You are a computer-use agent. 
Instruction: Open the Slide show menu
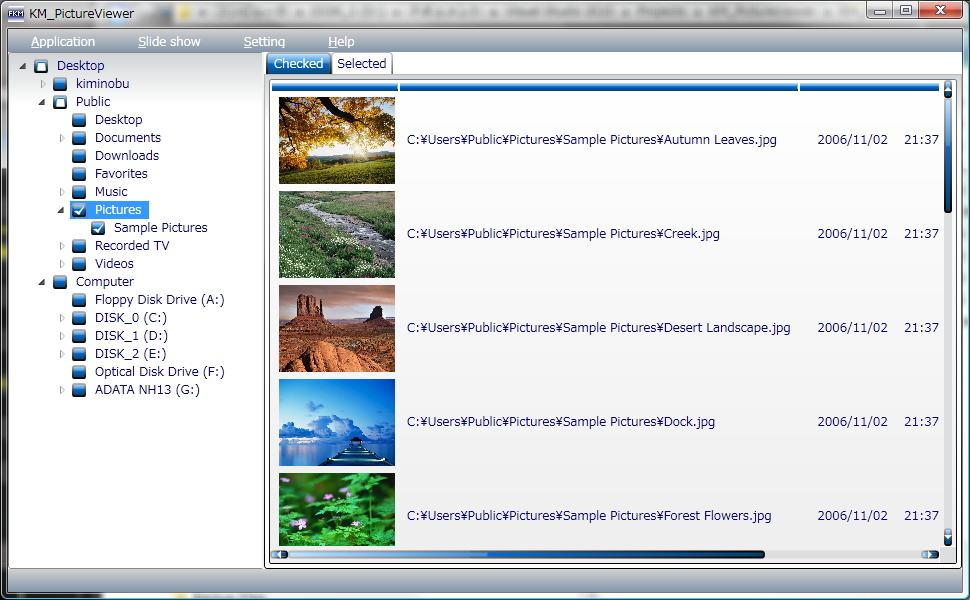click(x=169, y=42)
